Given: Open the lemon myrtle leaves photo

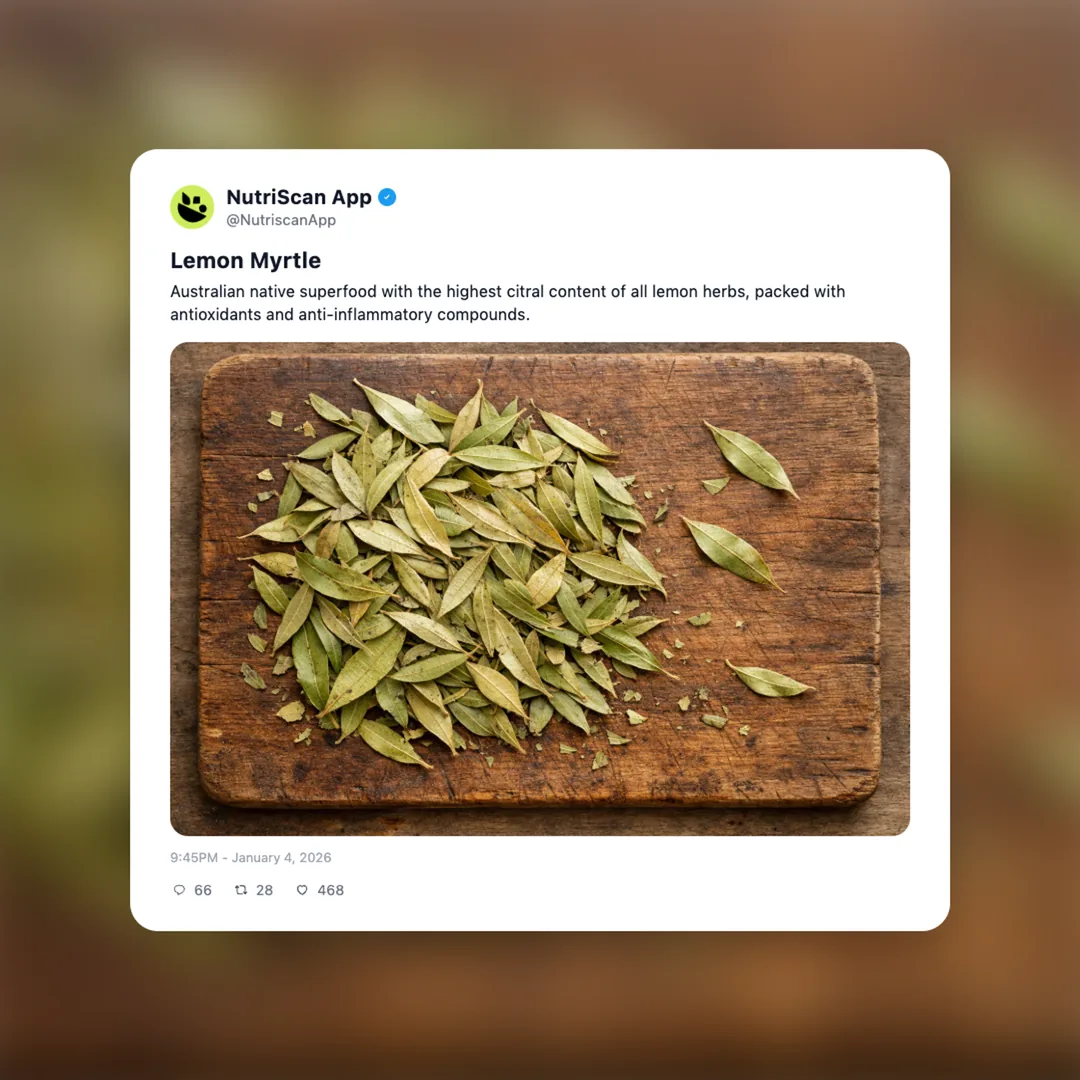Looking at the screenshot, I should tap(540, 589).
